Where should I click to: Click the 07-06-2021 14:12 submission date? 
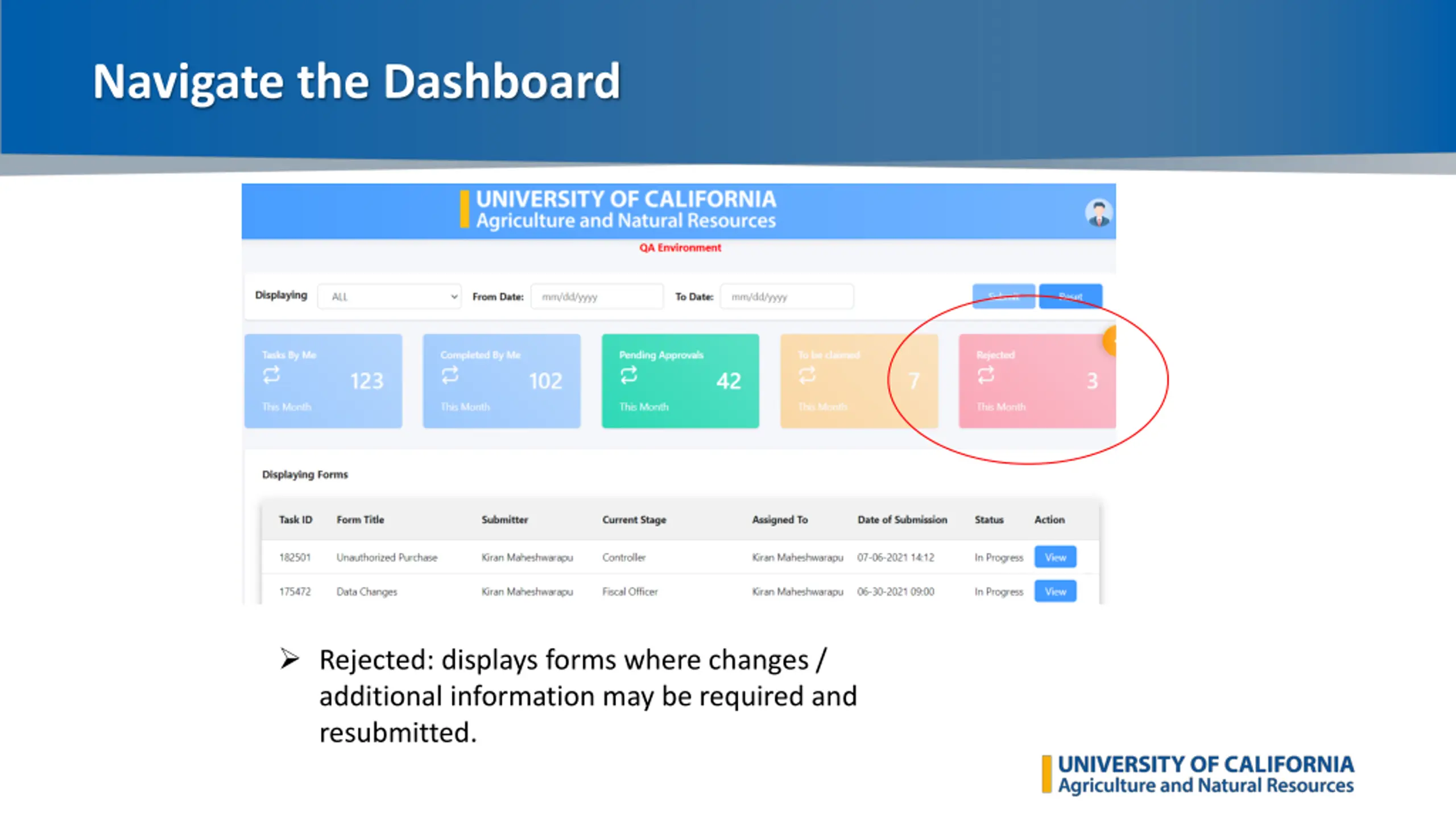click(895, 557)
